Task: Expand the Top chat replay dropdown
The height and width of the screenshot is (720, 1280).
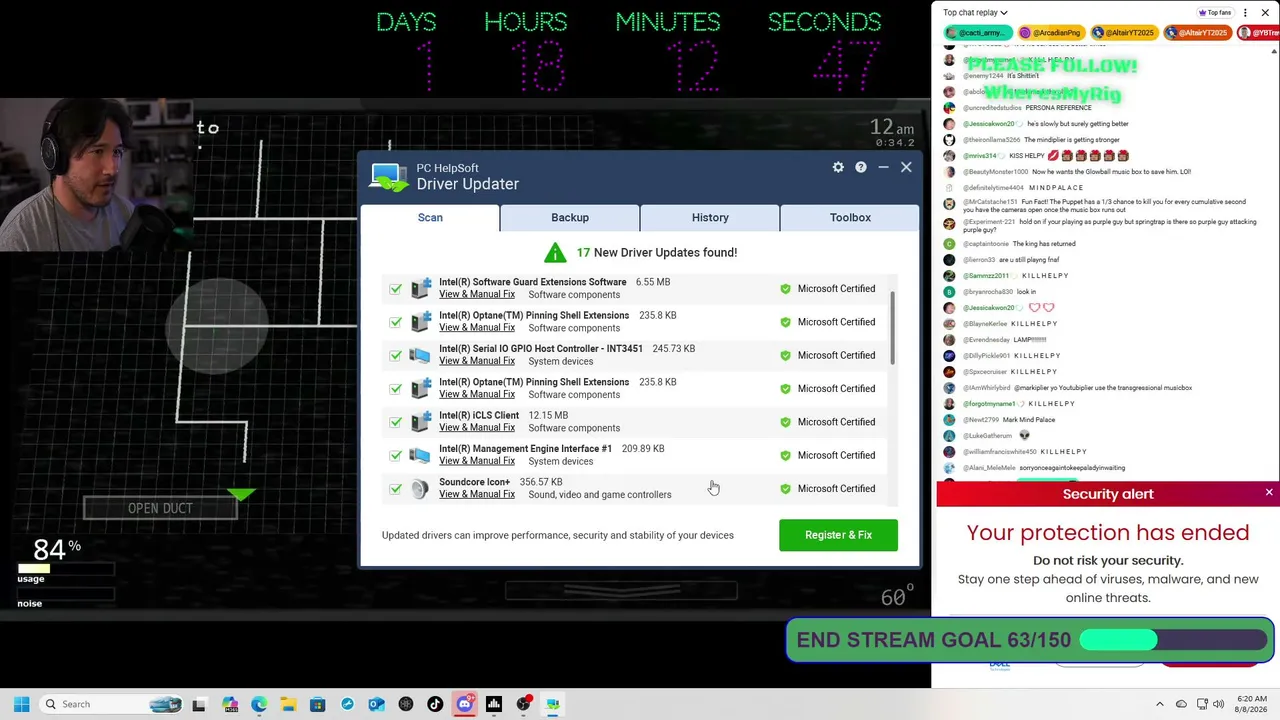Action: tap(975, 13)
